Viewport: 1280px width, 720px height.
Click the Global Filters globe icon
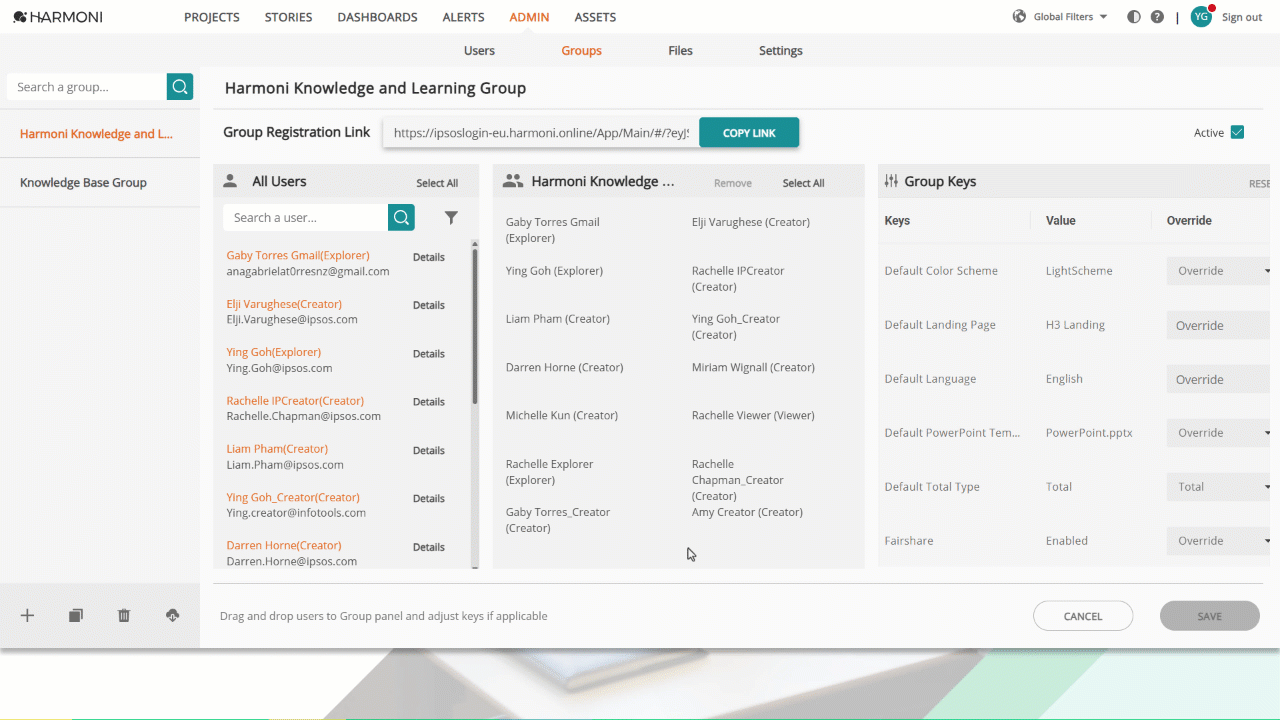tap(1019, 17)
